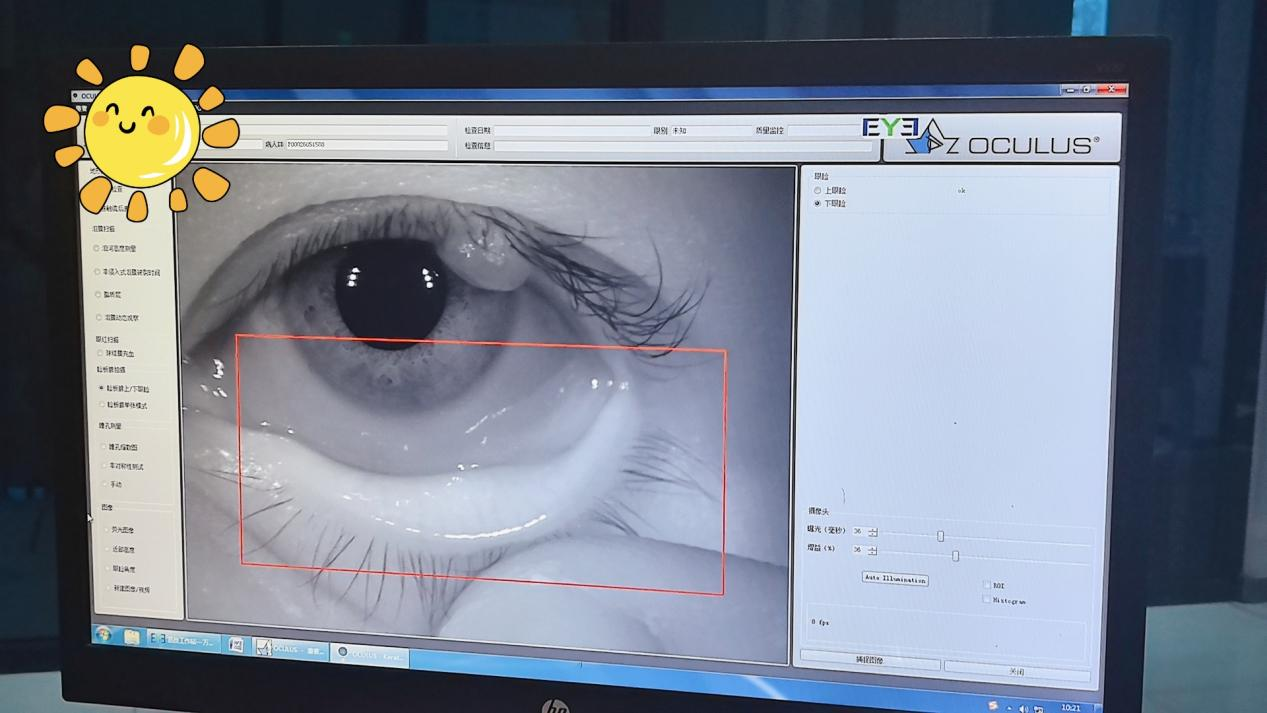1267x713 pixels.
Task: Open the taskbar clock showing 10:21
Action: coord(1070,708)
